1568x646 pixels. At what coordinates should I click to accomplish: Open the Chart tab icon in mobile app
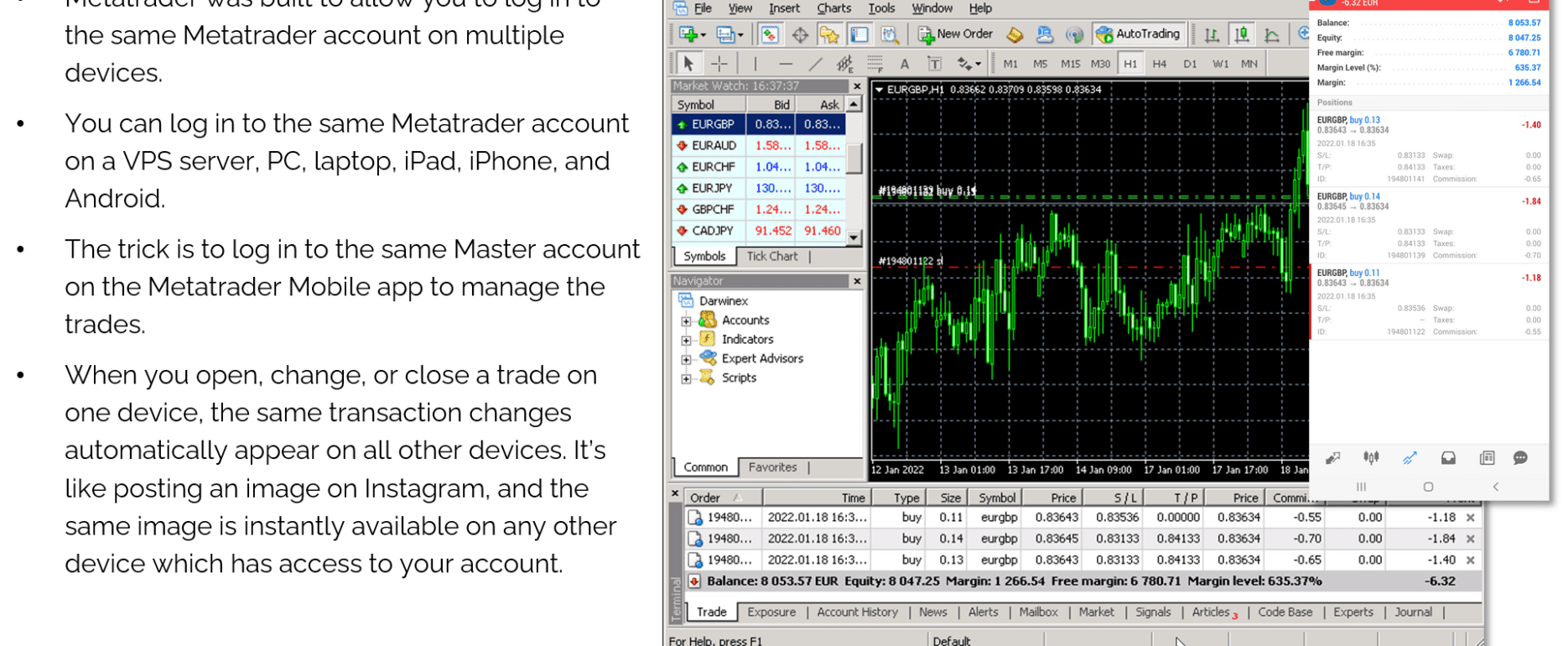click(1371, 458)
